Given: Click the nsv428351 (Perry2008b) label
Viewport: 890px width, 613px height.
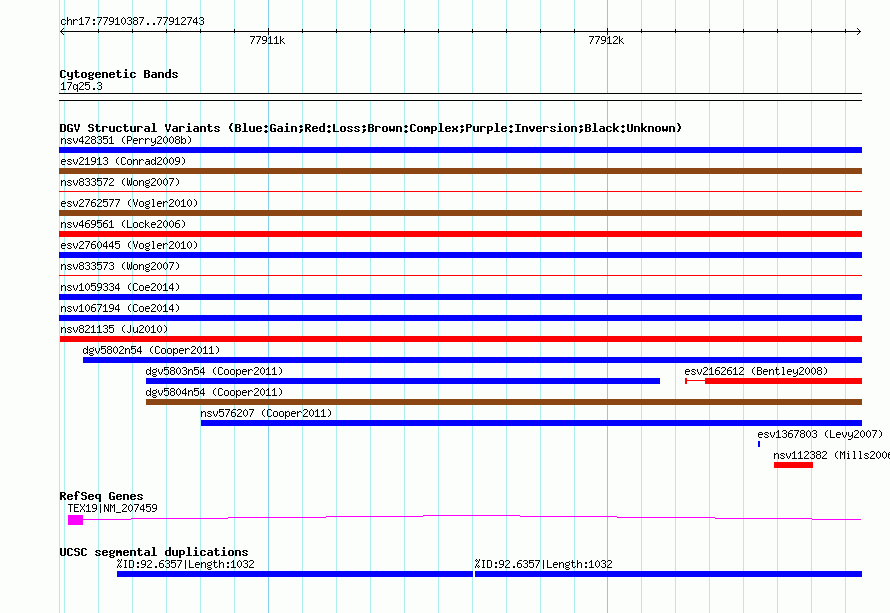Looking at the screenshot, I should (126, 140).
